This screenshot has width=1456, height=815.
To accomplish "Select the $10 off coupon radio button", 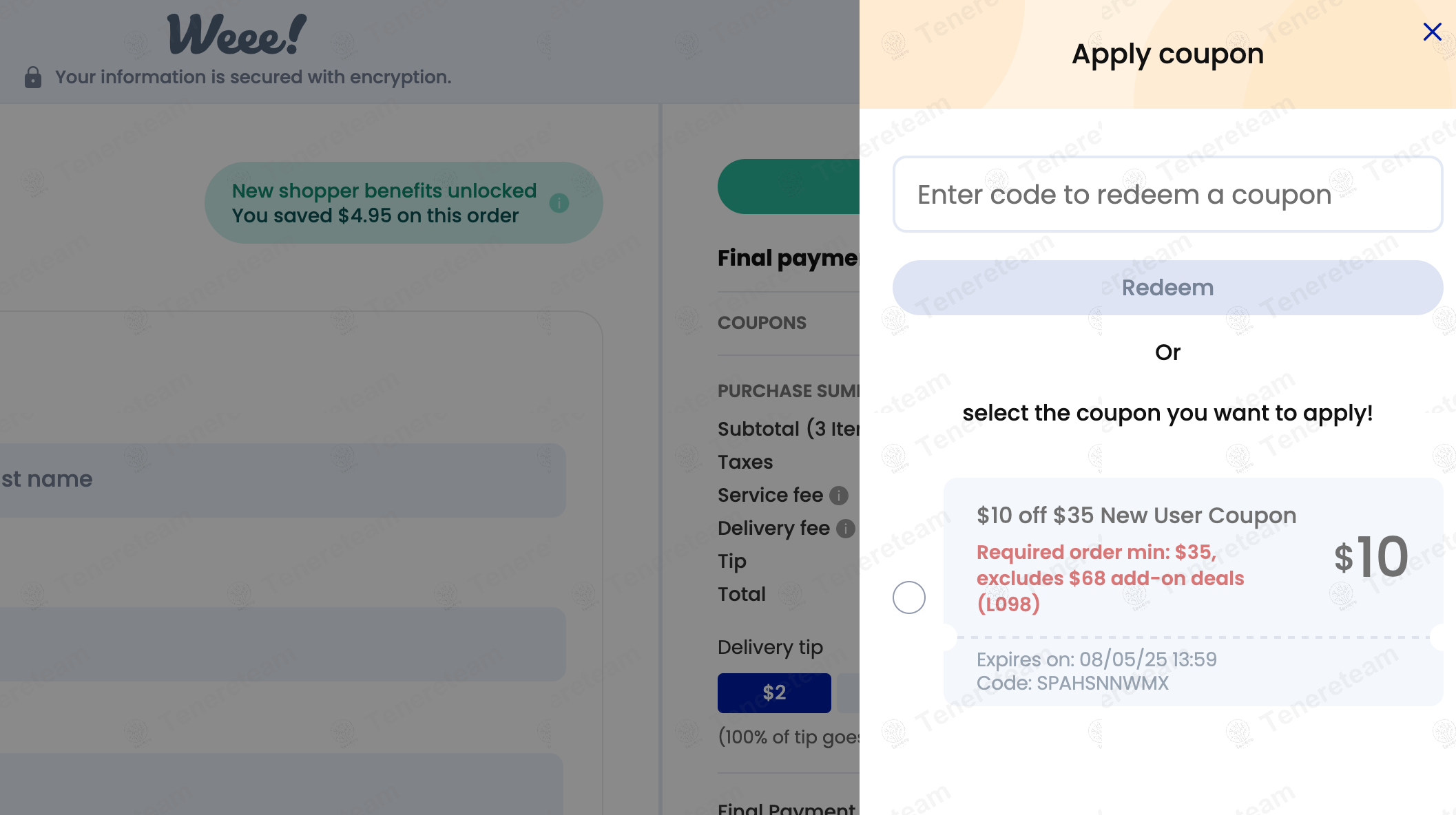I will click(908, 597).
